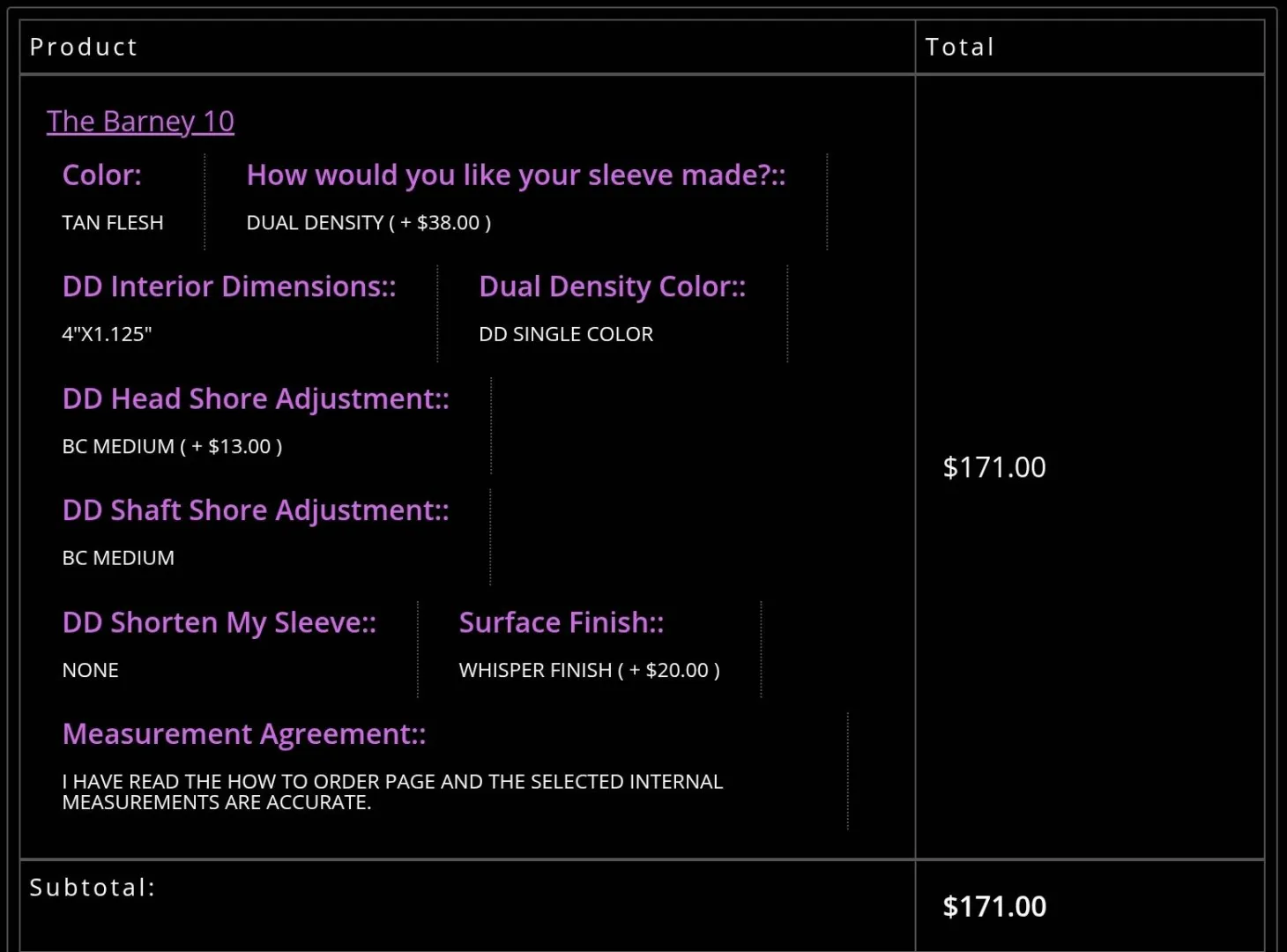Select the TAN FLESH color value
This screenshot has height=952, width=1287.
coord(113,223)
